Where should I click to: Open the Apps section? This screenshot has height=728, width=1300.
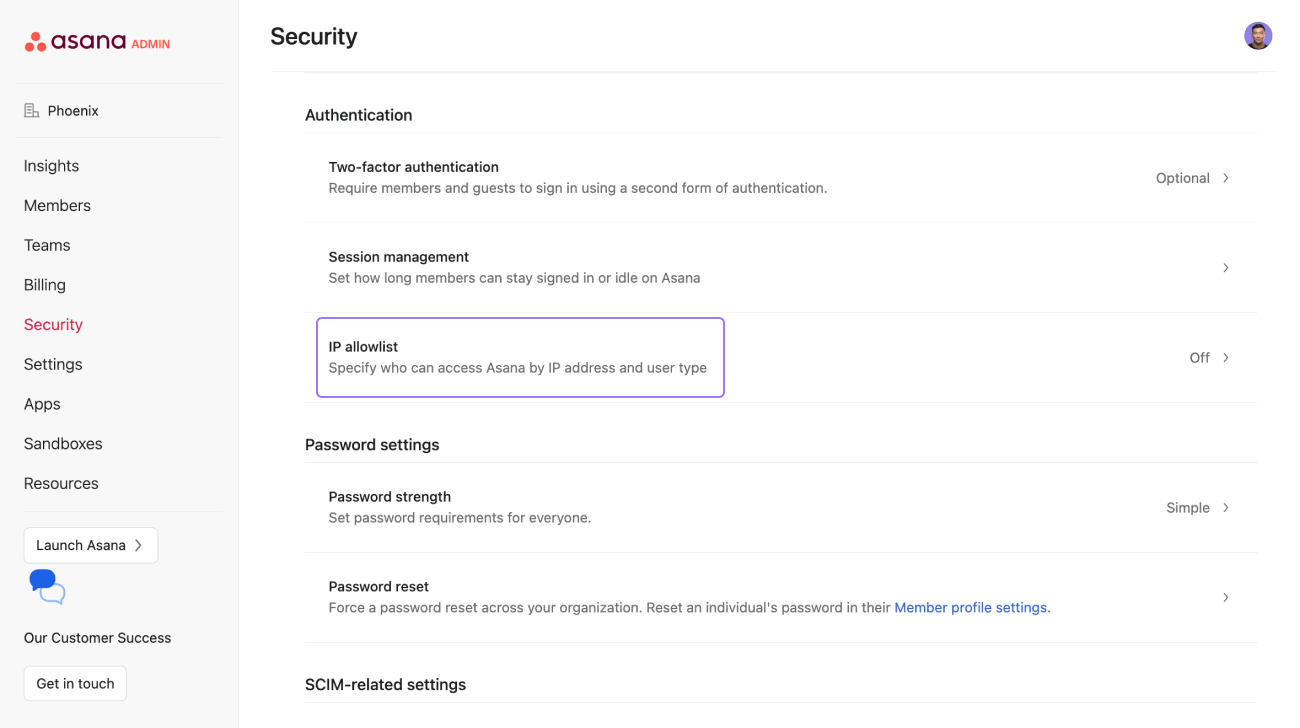pyautogui.click(x=42, y=403)
